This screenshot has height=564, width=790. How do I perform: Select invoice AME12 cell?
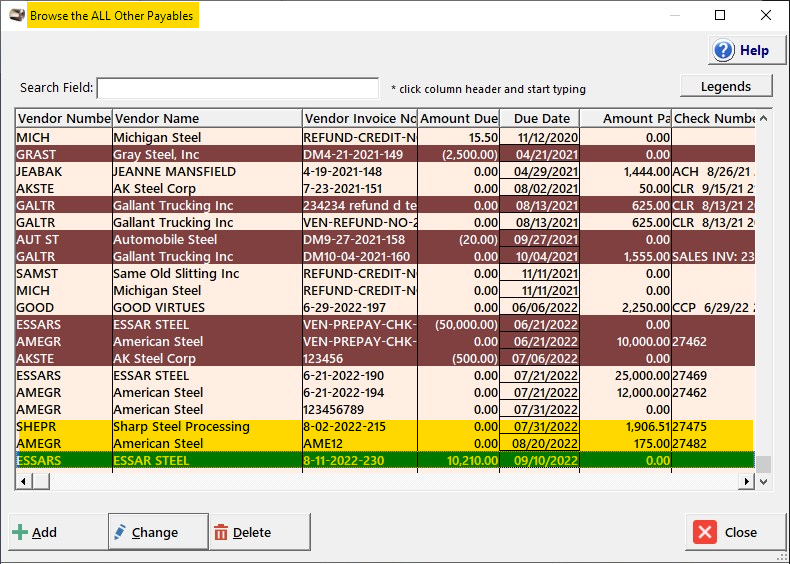(x=360, y=444)
